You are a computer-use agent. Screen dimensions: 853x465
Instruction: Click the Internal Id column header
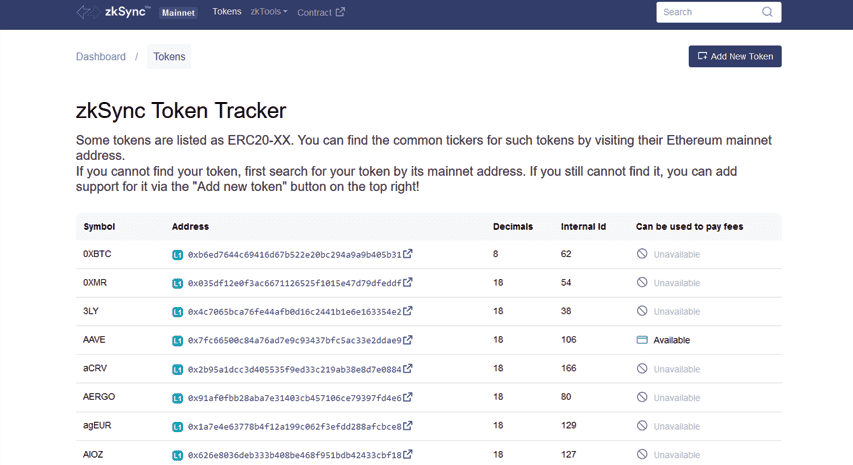coord(583,227)
